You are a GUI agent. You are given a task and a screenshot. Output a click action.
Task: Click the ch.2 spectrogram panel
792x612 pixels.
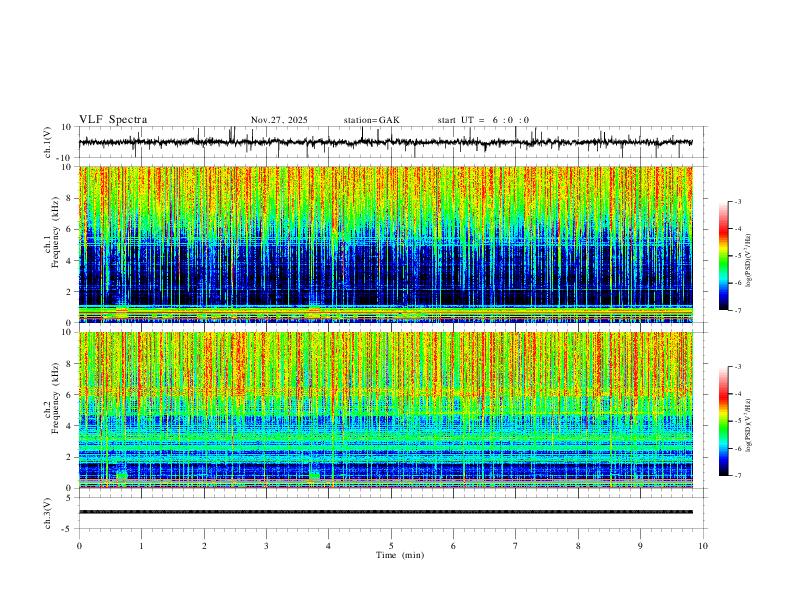(385, 410)
